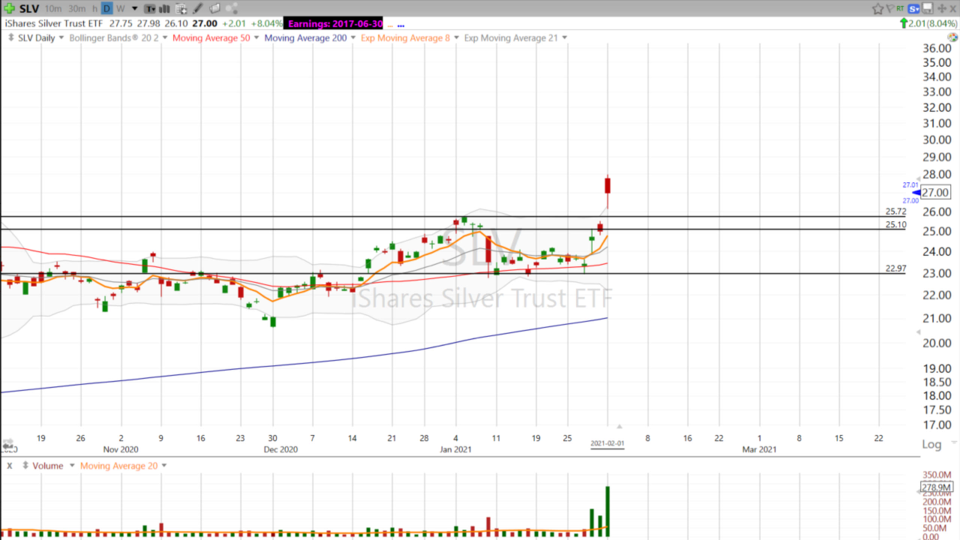Viewport: 960px width, 540px height.
Task: Click the green plus add-symbol icon
Action: tap(9, 9)
